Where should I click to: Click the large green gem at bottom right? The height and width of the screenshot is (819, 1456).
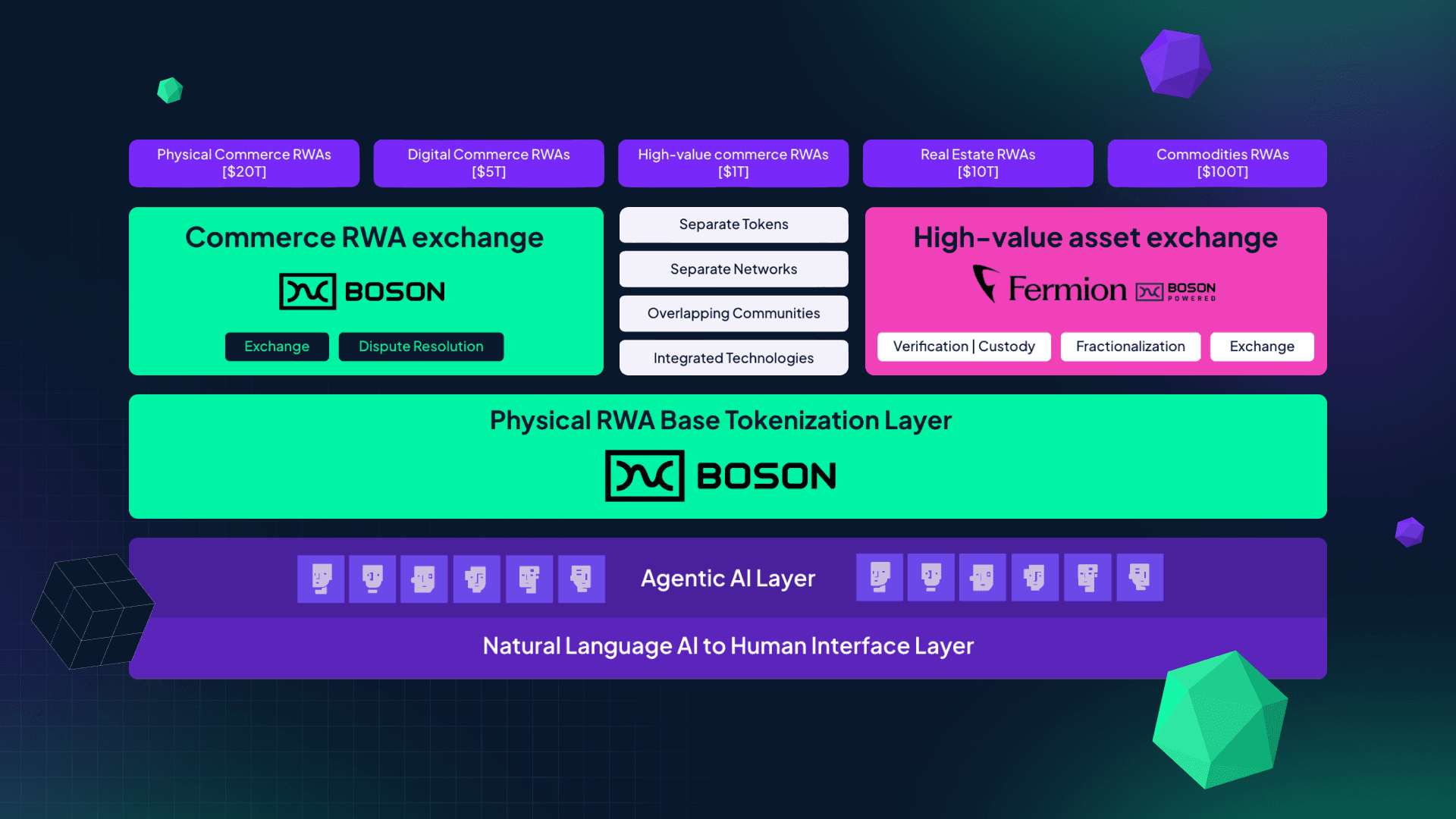click(1220, 720)
